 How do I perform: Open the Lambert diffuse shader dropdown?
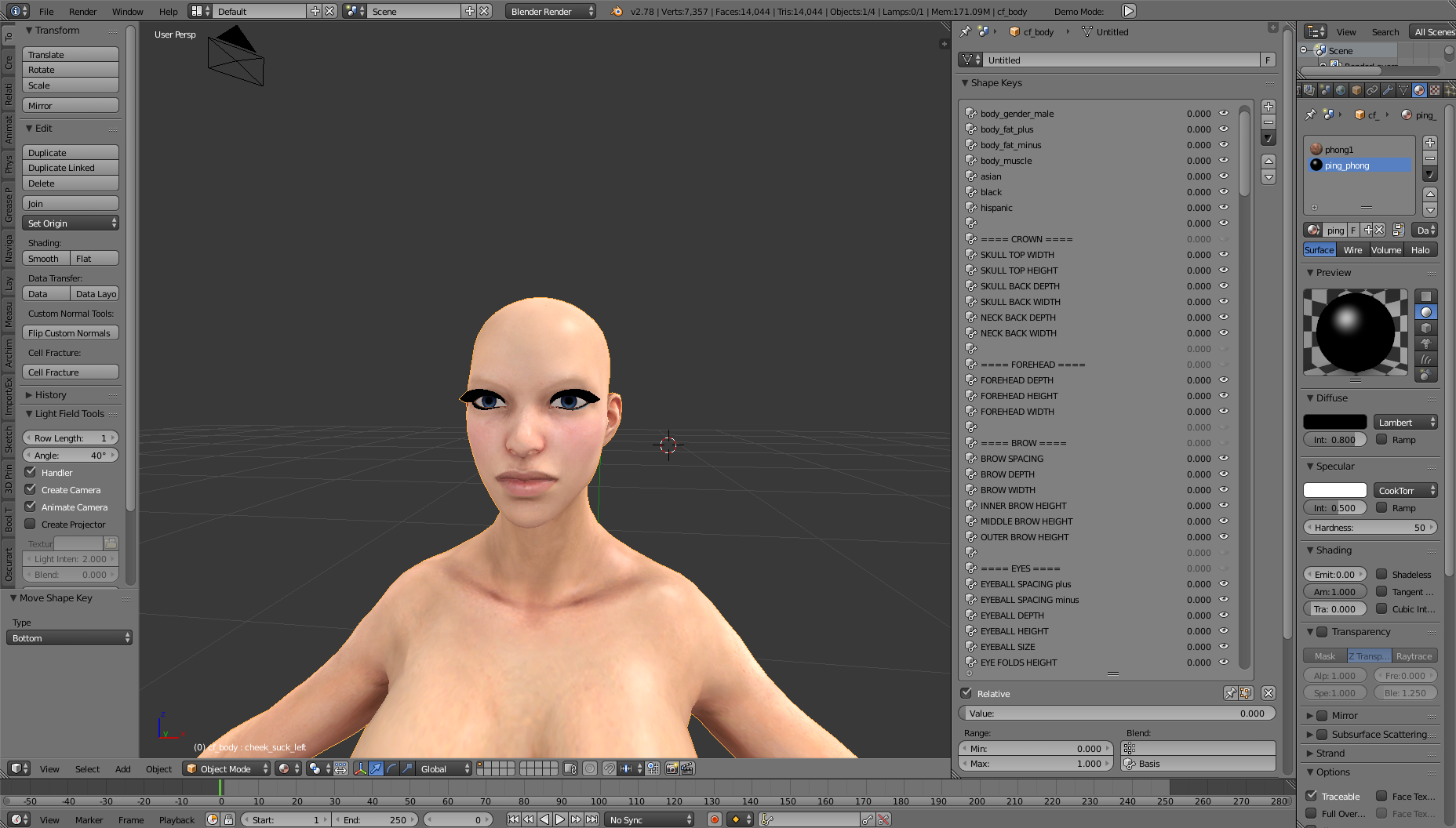pyautogui.click(x=1405, y=422)
